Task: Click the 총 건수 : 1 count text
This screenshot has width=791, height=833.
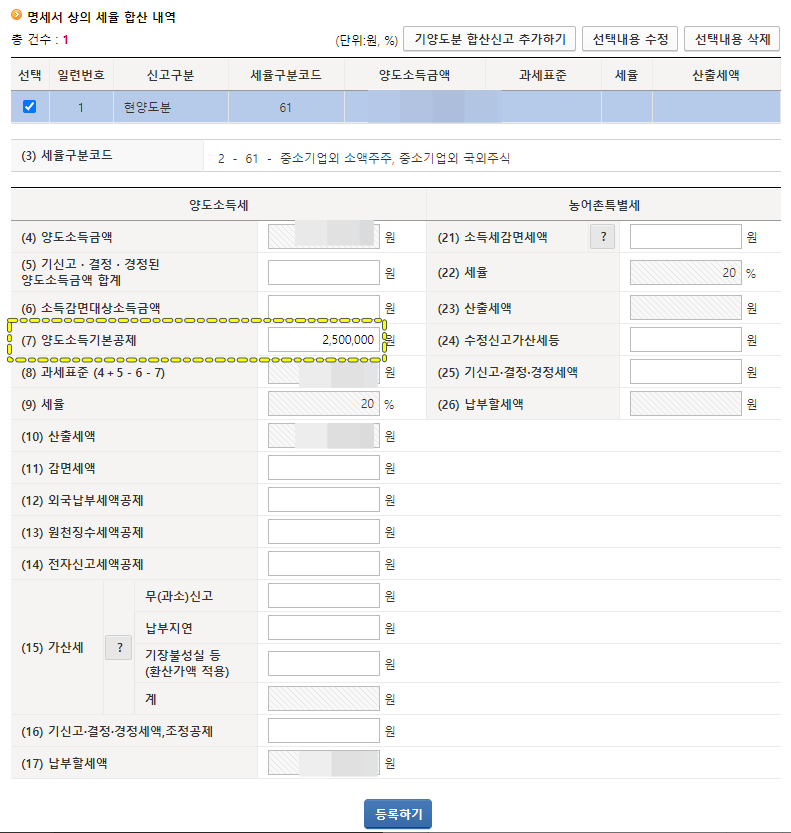Action: pyautogui.click(x=40, y=39)
